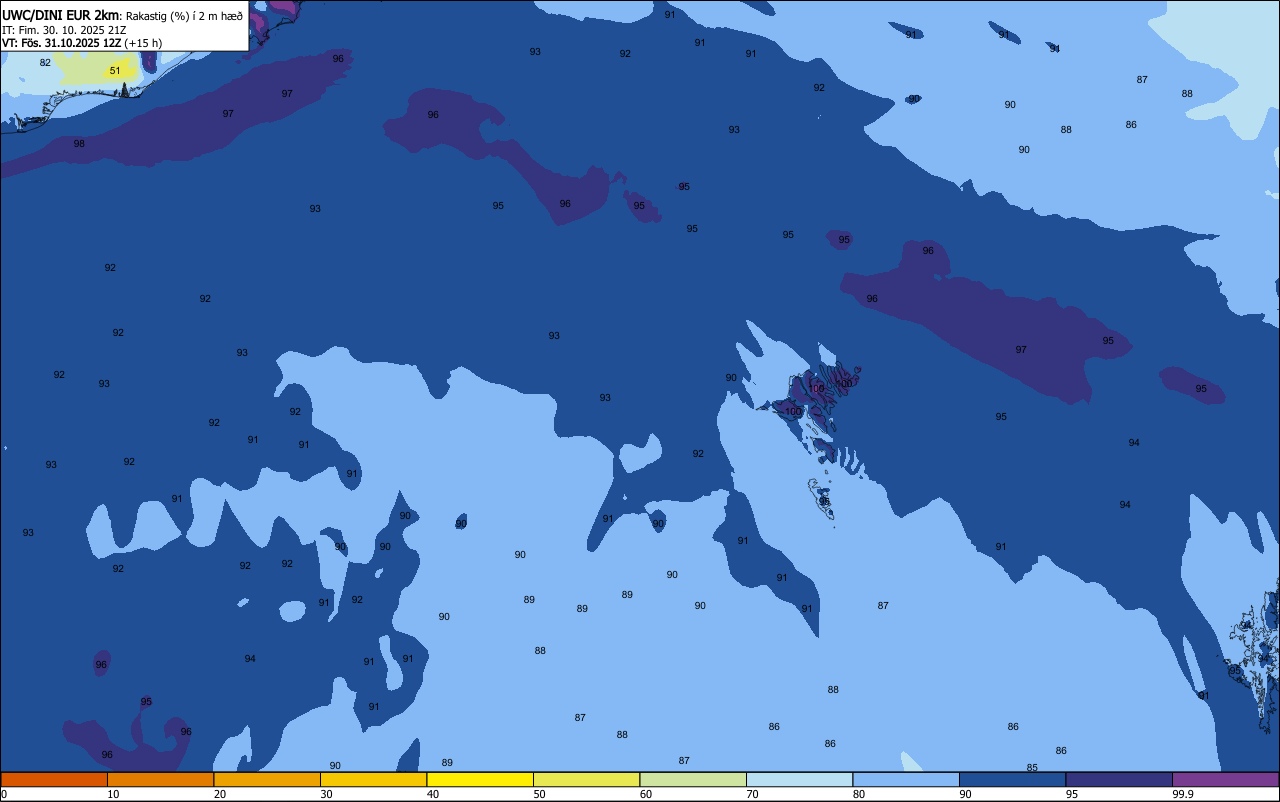The image size is (1280, 802).
Task: Click the 90–95 medium blue legend swatch
Action: (1012, 779)
